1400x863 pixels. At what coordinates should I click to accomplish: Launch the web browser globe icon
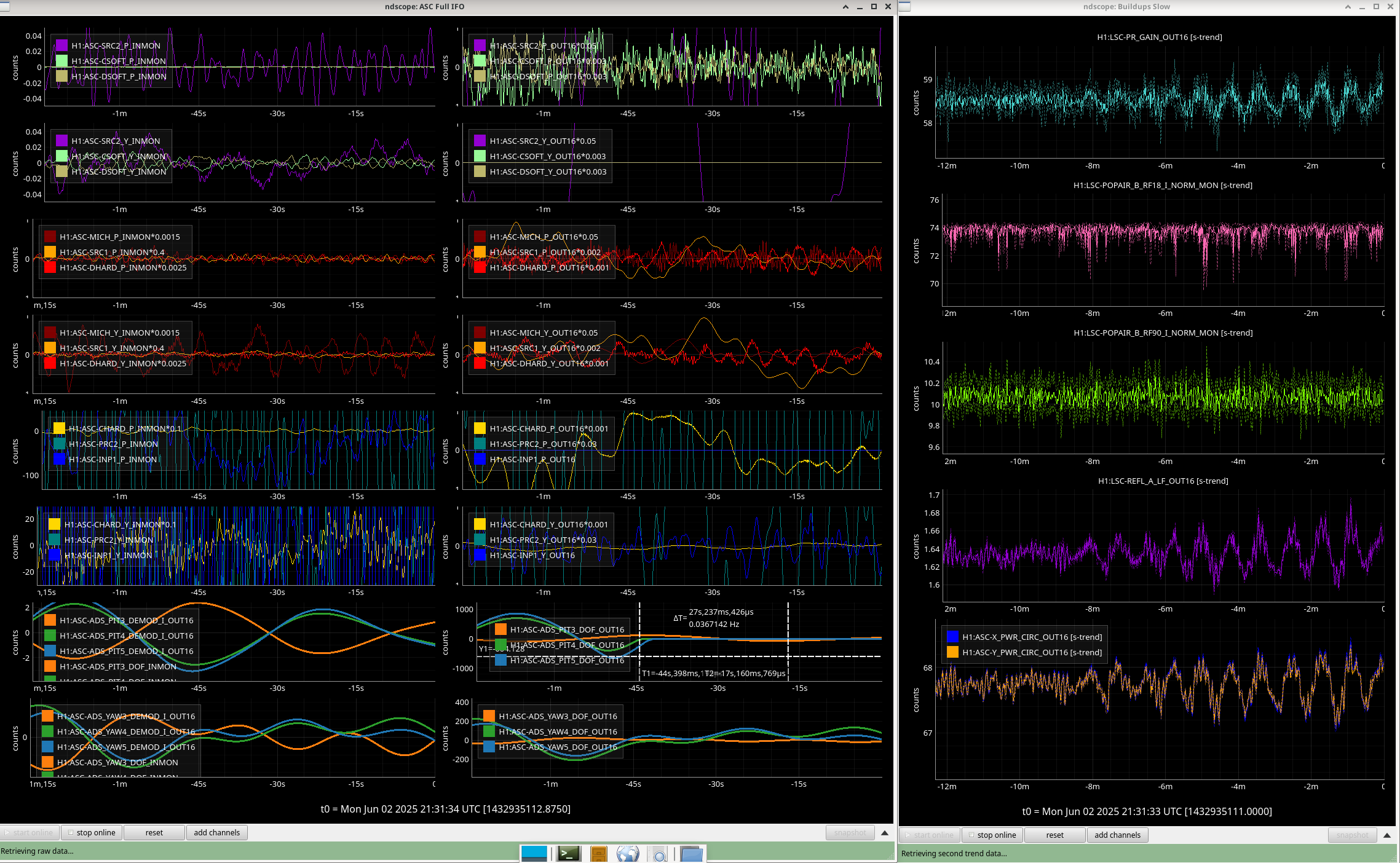pos(628,854)
